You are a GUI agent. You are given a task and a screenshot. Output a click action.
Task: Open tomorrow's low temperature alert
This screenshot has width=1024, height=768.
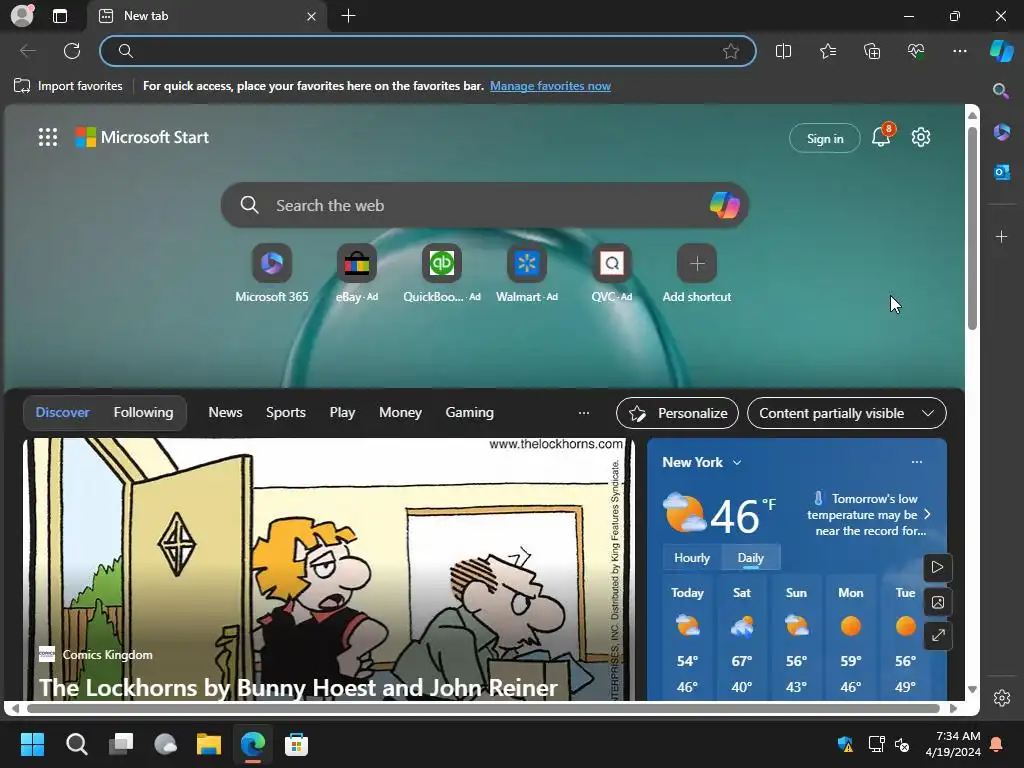coord(867,515)
